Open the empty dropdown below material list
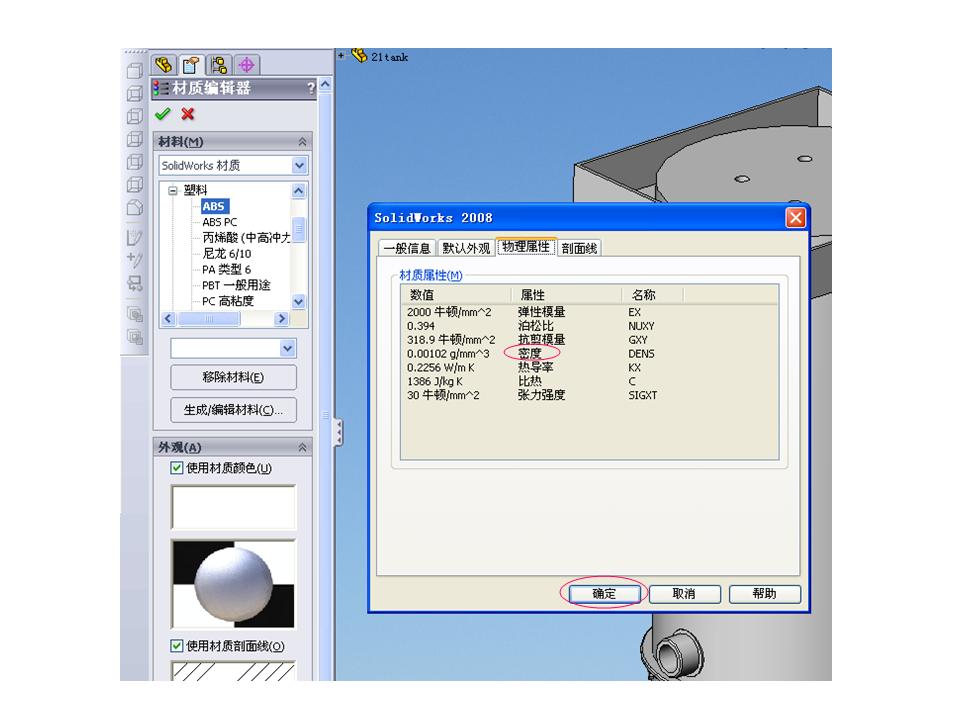This screenshot has width=960, height=720. coord(288,348)
